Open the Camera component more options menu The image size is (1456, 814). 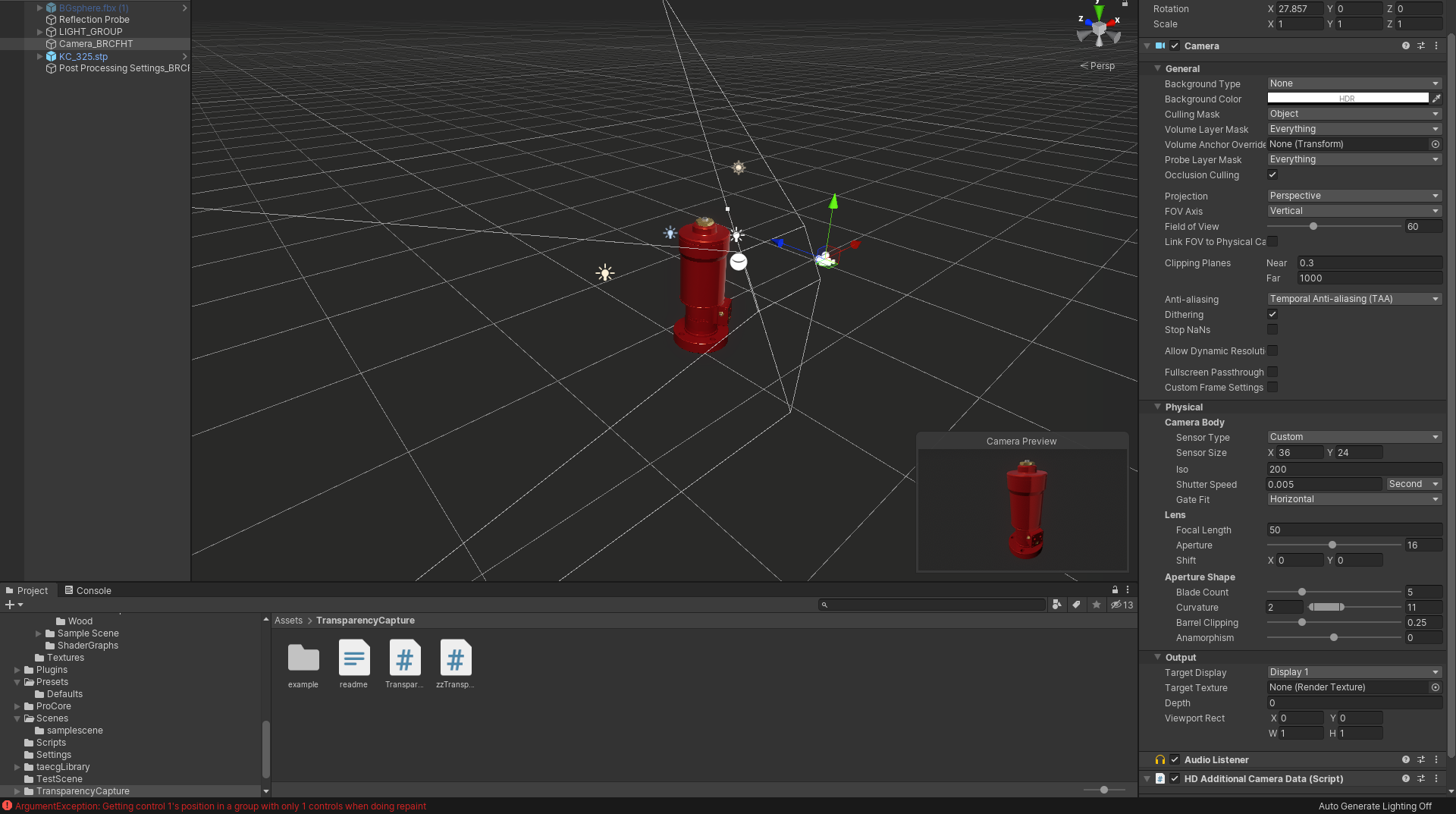(1436, 46)
